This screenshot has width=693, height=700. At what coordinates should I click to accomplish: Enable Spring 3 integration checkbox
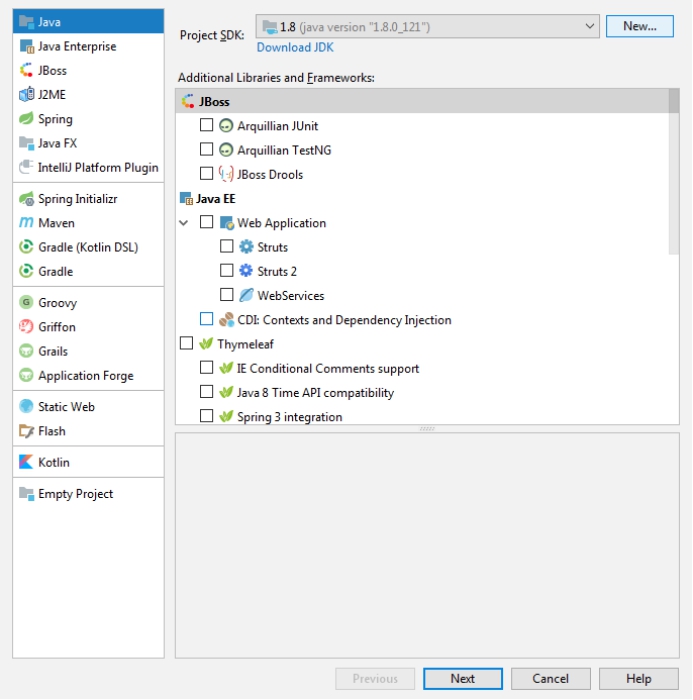click(206, 416)
